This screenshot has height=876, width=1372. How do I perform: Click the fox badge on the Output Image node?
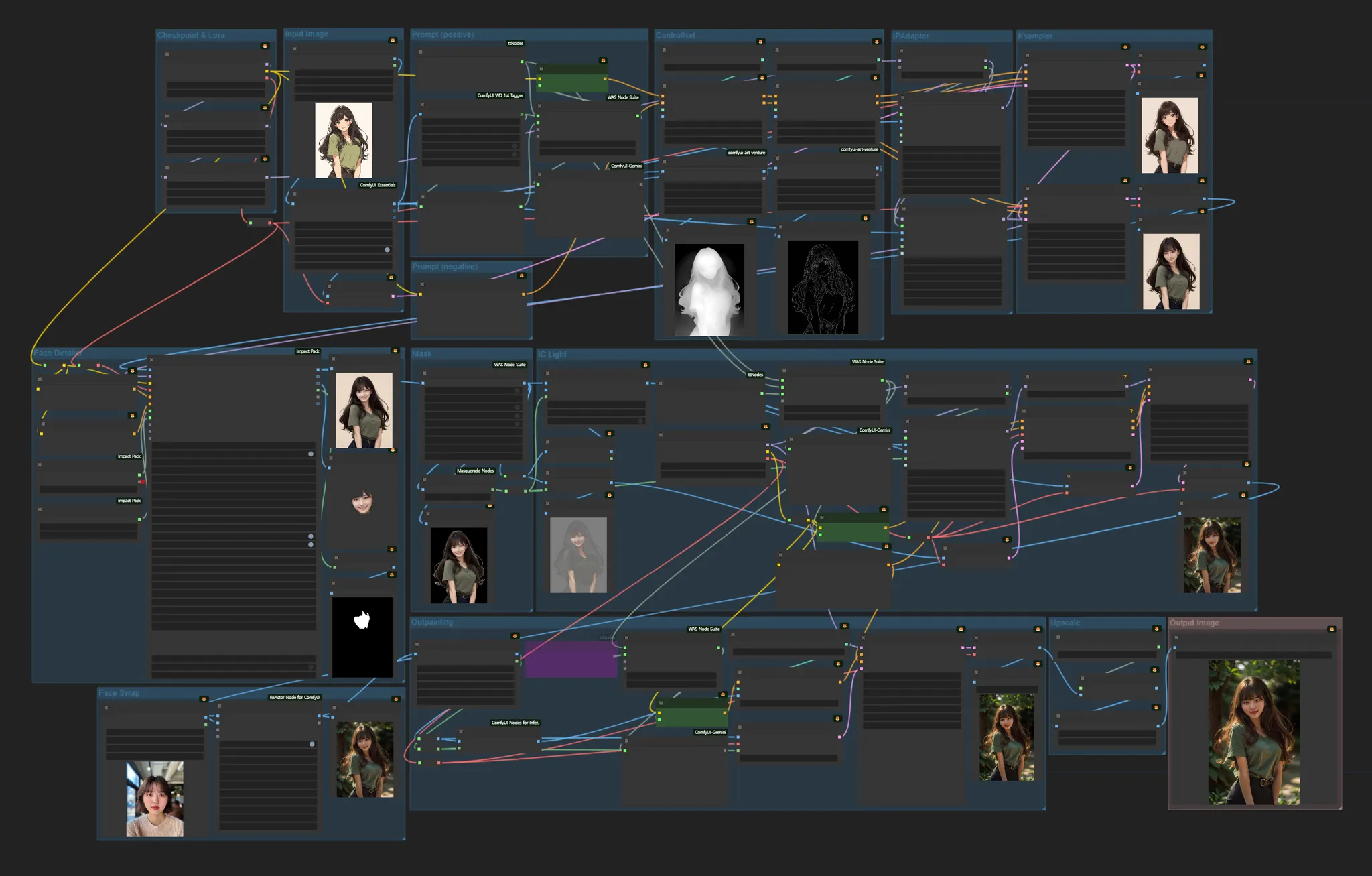pyautogui.click(x=1332, y=629)
